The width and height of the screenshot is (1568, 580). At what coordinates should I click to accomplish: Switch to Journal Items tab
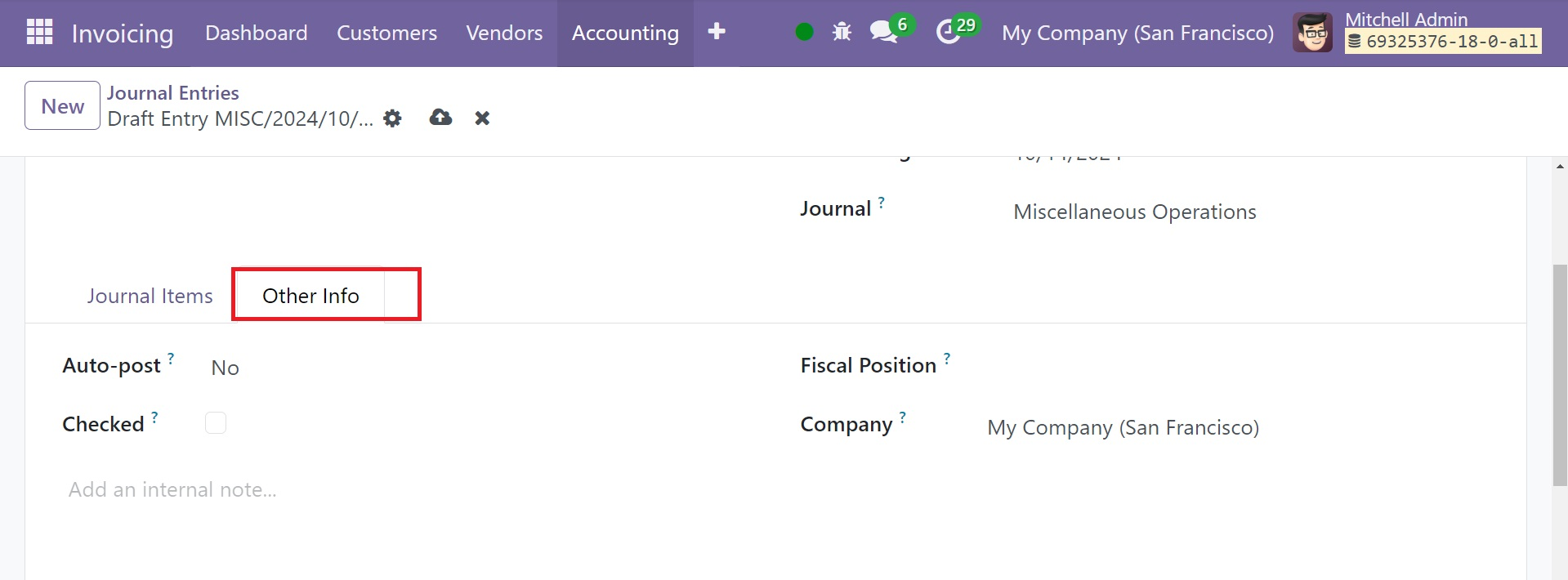tap(150, 296)
